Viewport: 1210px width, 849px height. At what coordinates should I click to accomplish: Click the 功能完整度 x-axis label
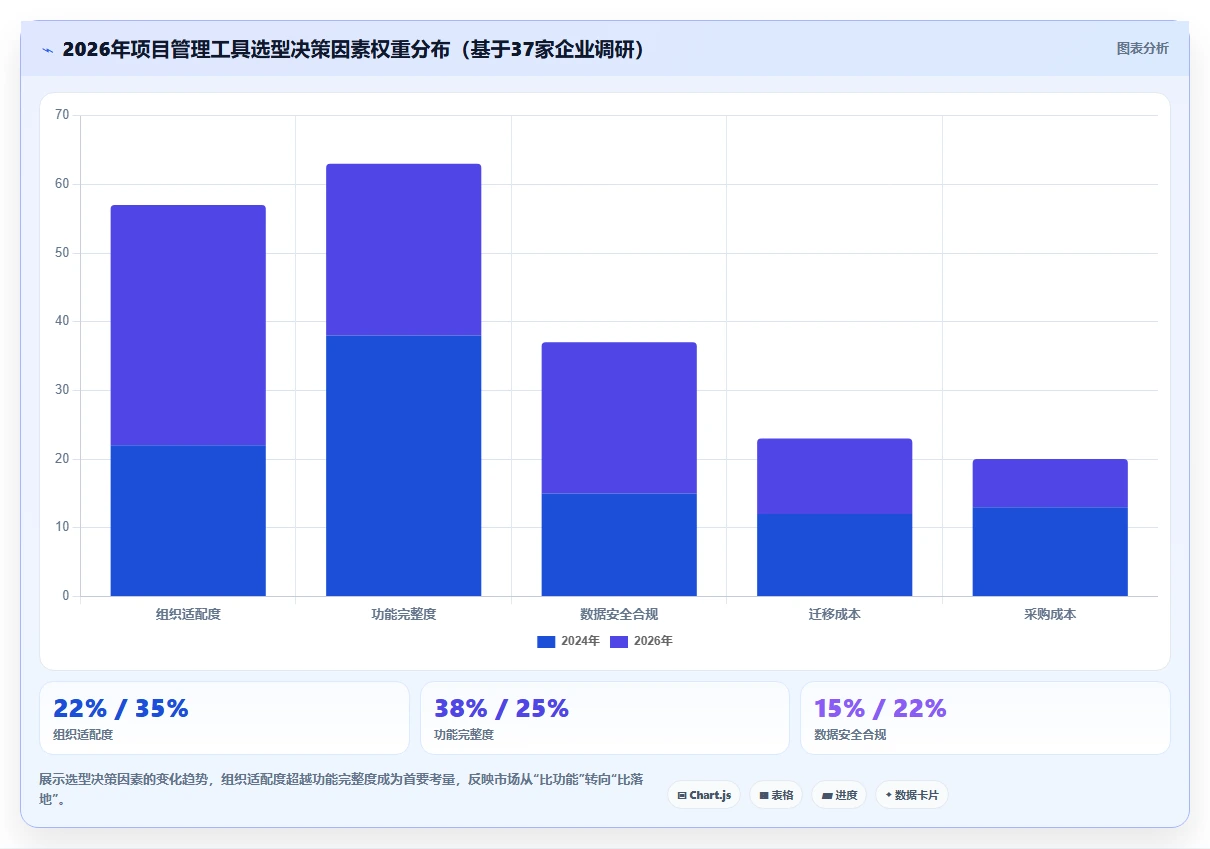click(x=404, y=614)
